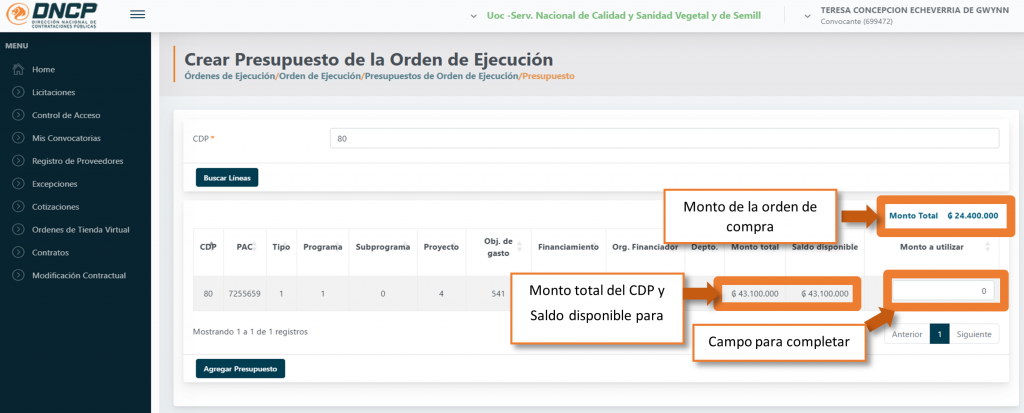Click the Contratos sidebar icon
Image resolution: width=1024 pixels, height=413 pixels.
tap(18, 252)
